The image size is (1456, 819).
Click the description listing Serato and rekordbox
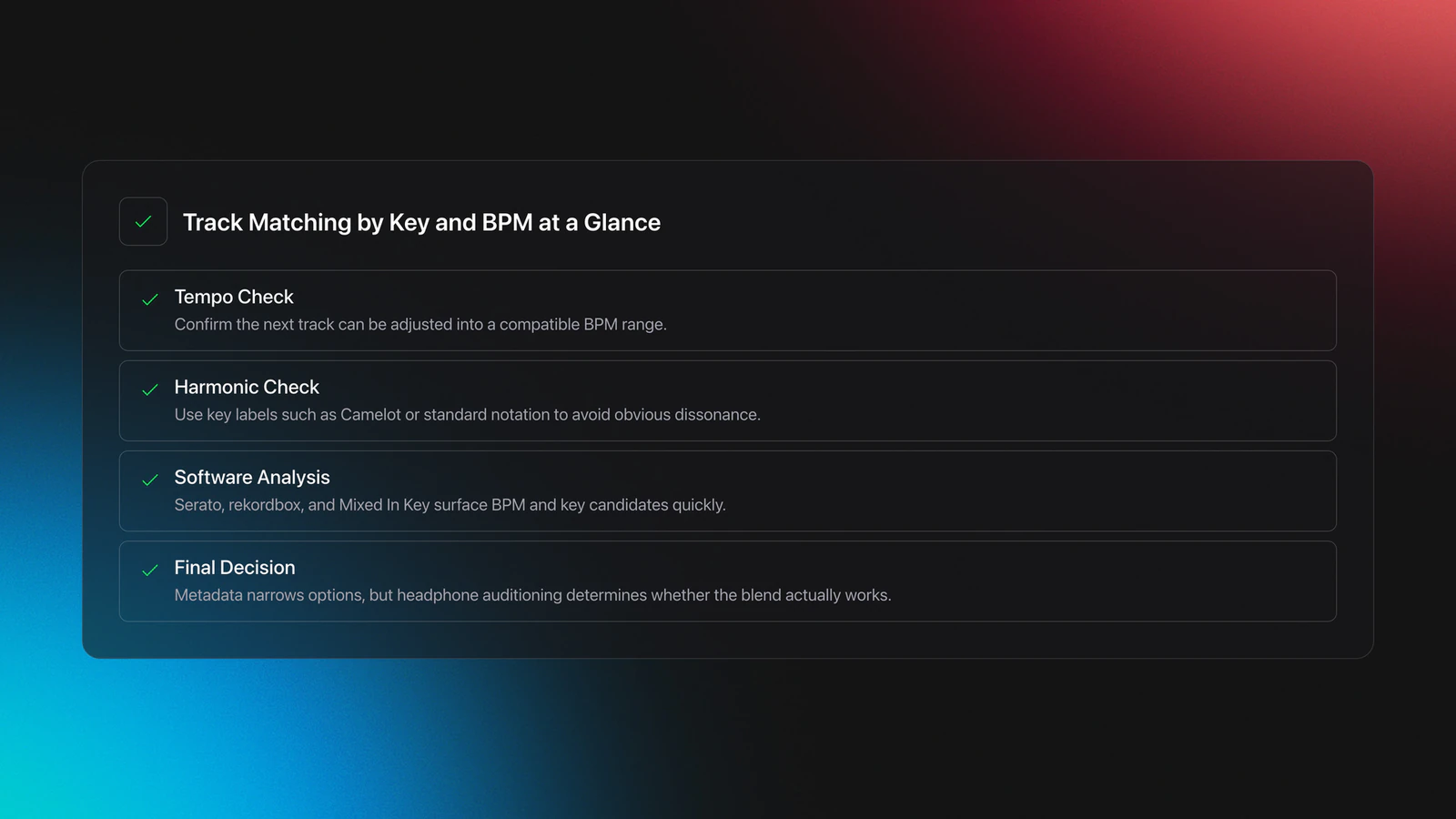tap(450, 504)
